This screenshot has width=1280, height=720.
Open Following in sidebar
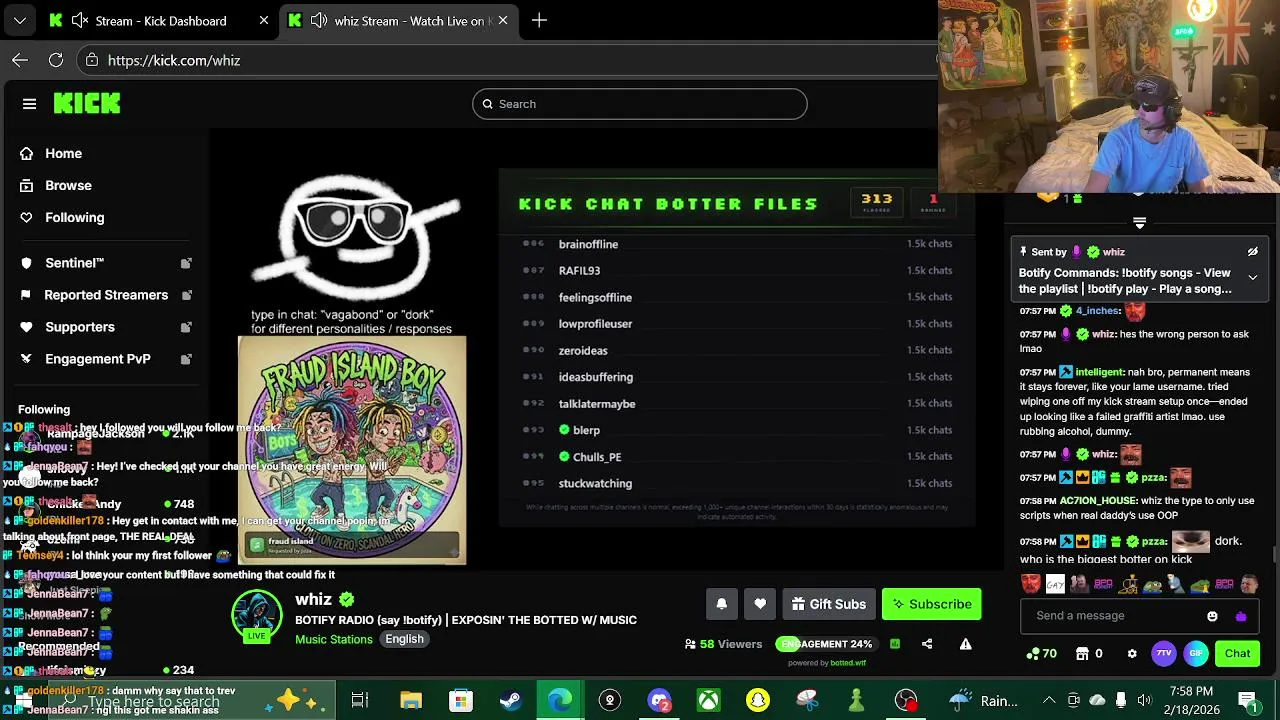click(x=74, y=218)
